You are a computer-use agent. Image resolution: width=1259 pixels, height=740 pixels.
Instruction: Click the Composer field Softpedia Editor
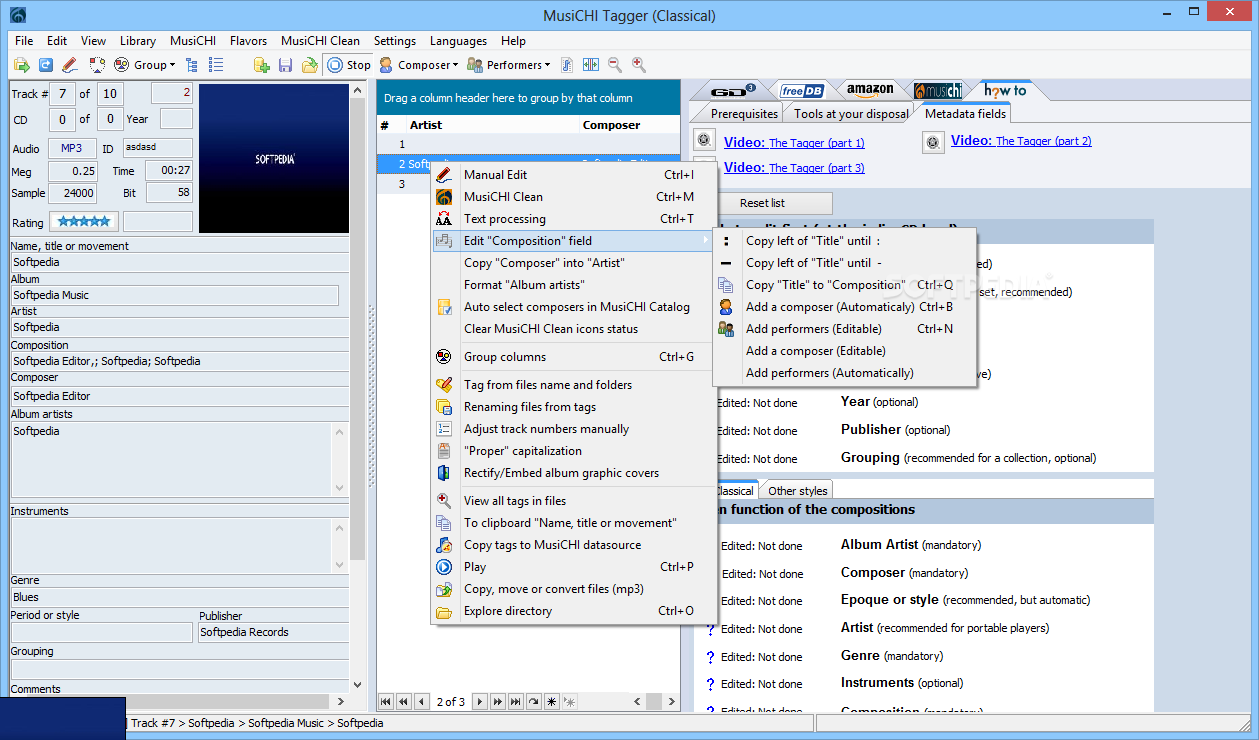pyautogui.click(x=179, y=396)
